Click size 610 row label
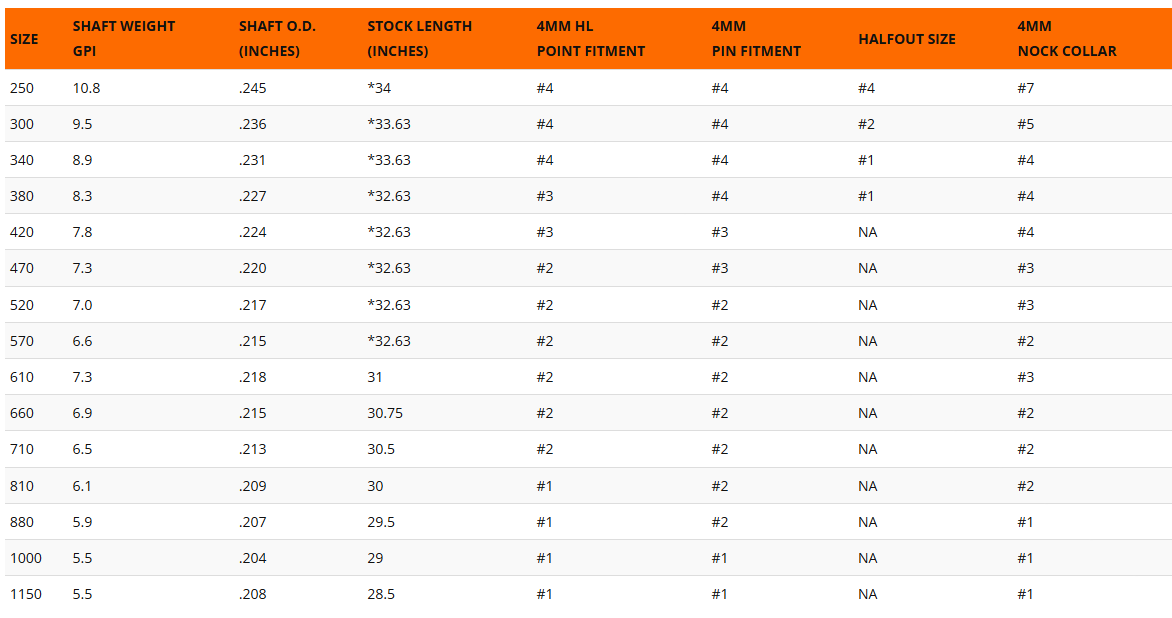Screen dimensions: 1172x618 click(x=22, y=377)
